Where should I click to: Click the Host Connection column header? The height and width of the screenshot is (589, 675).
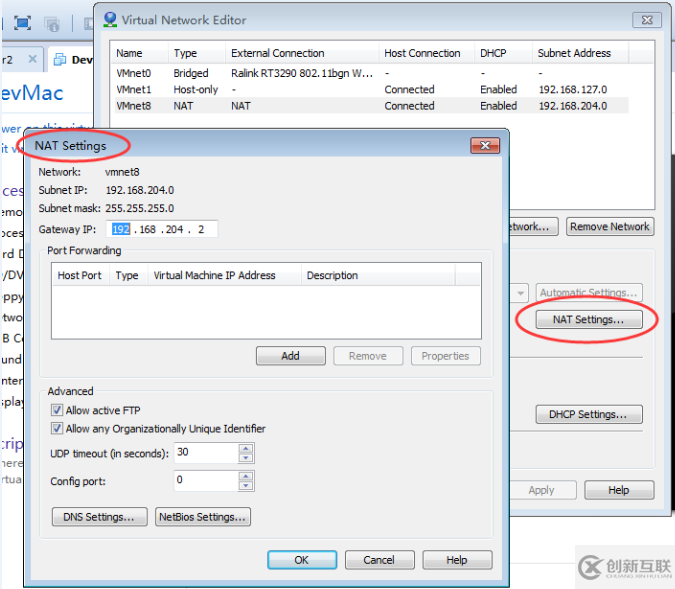point(427,53)
